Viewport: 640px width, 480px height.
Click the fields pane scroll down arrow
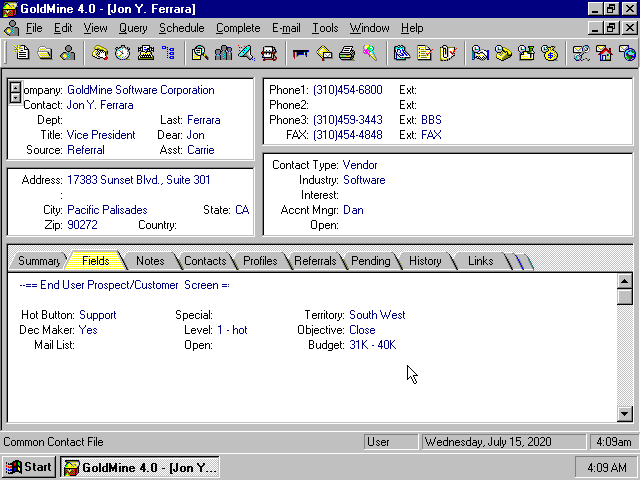[x=625, y=414]
